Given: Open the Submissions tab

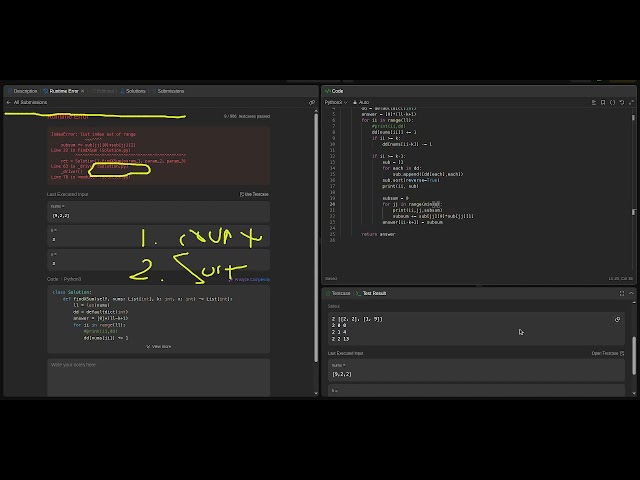Looking at the screenshot, I should (168, 91).
